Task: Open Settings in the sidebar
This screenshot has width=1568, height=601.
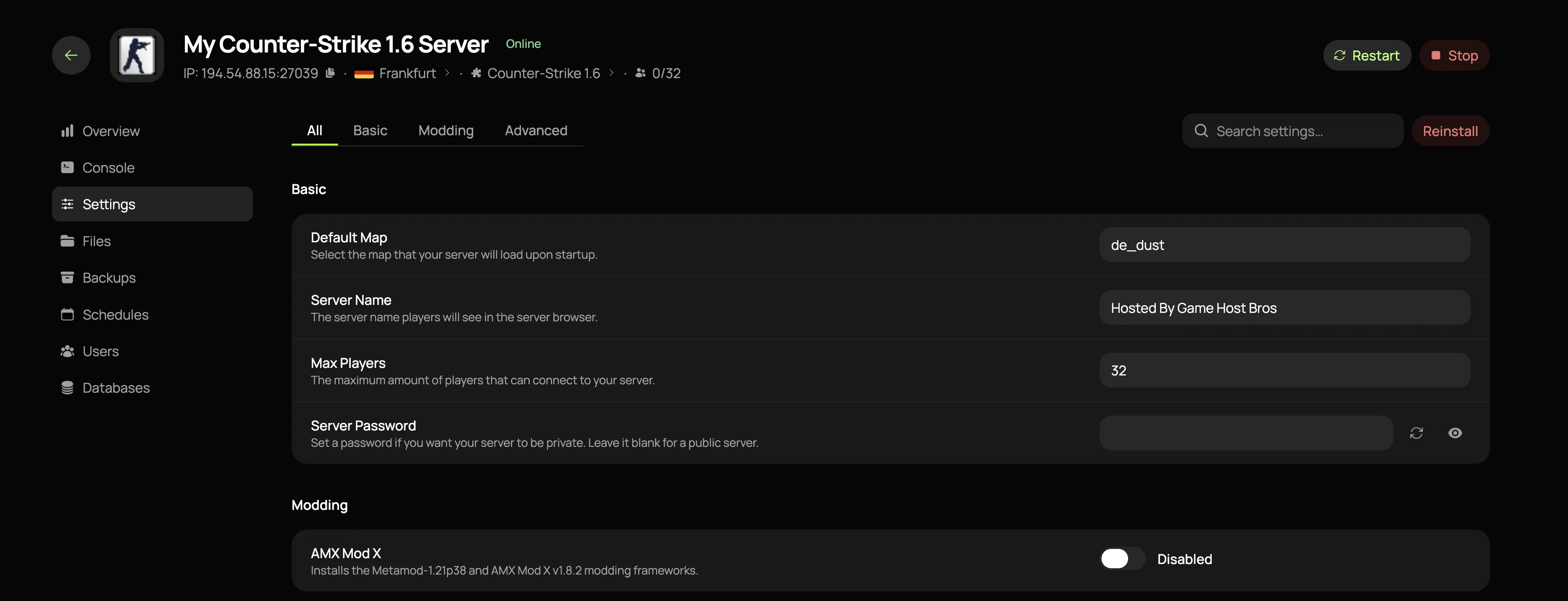Action: (152, 204)
